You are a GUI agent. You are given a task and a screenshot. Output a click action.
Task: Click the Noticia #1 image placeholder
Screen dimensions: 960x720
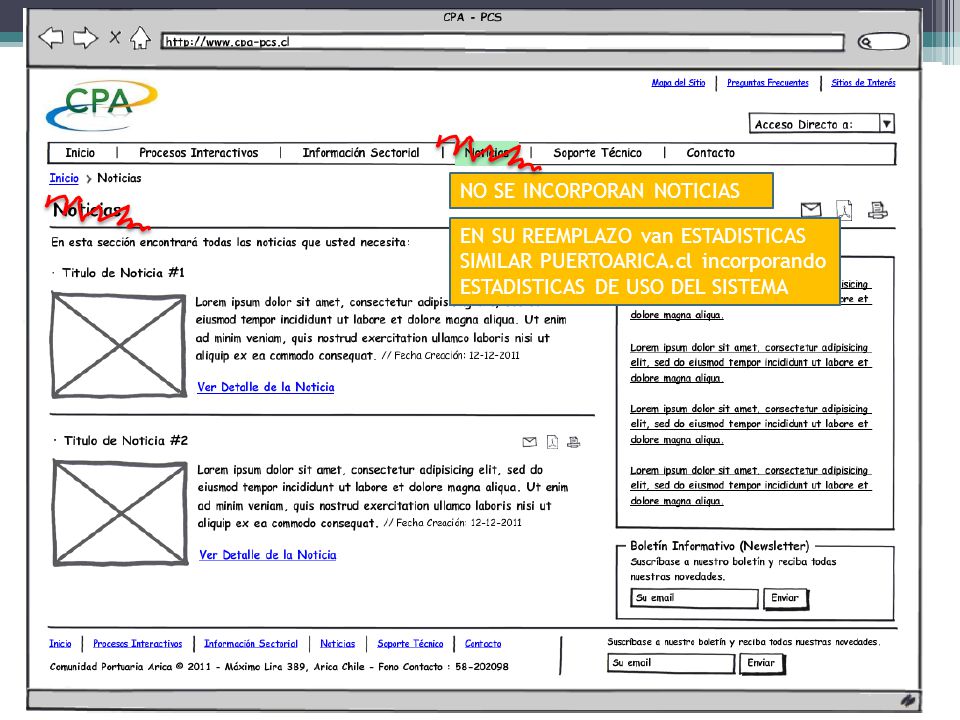pyautogui.click(x=119, y=345)
